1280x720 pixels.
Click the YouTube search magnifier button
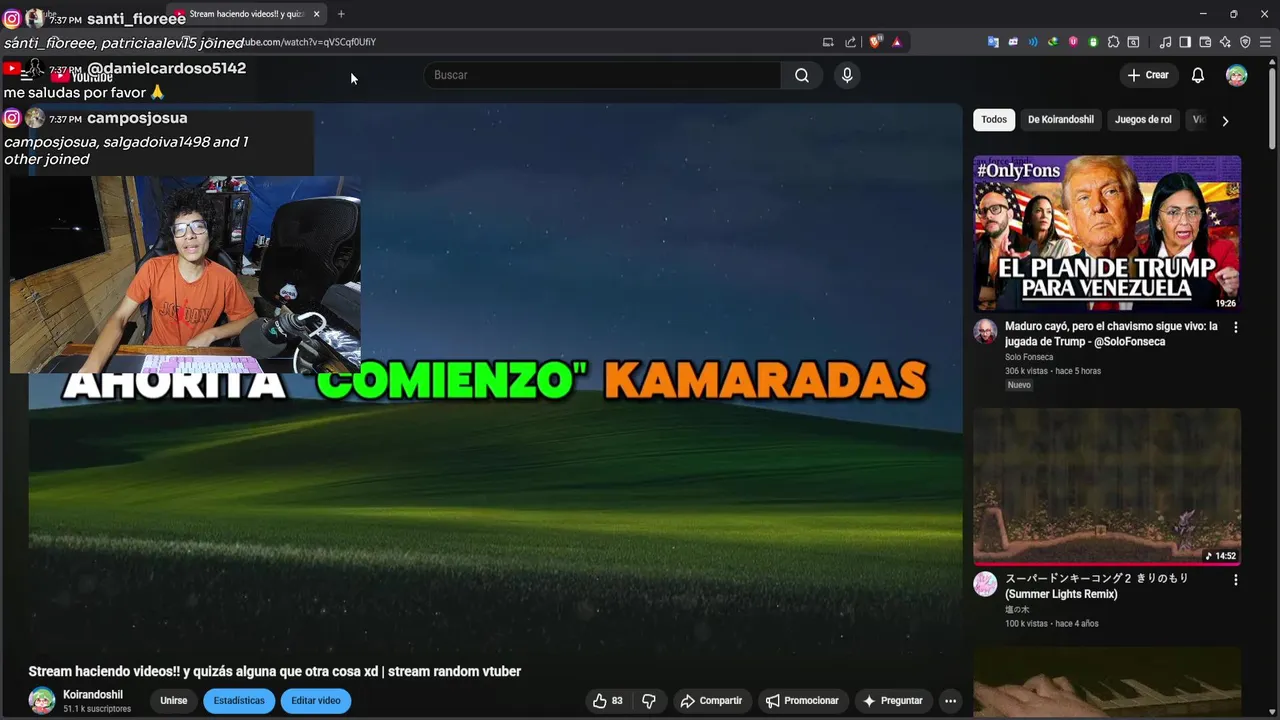click(802, 75)
